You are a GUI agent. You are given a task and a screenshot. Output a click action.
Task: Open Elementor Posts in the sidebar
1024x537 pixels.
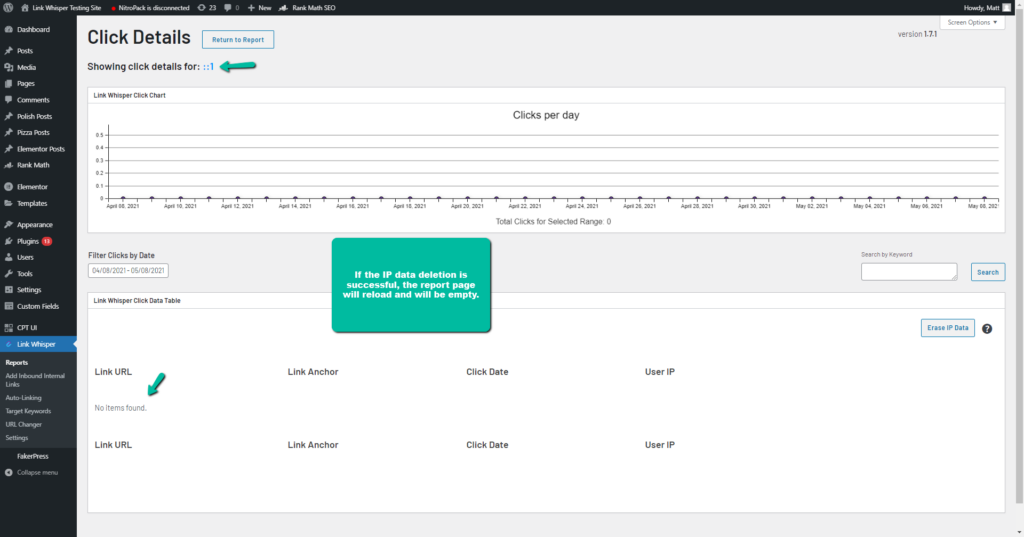tap(38, 149)
